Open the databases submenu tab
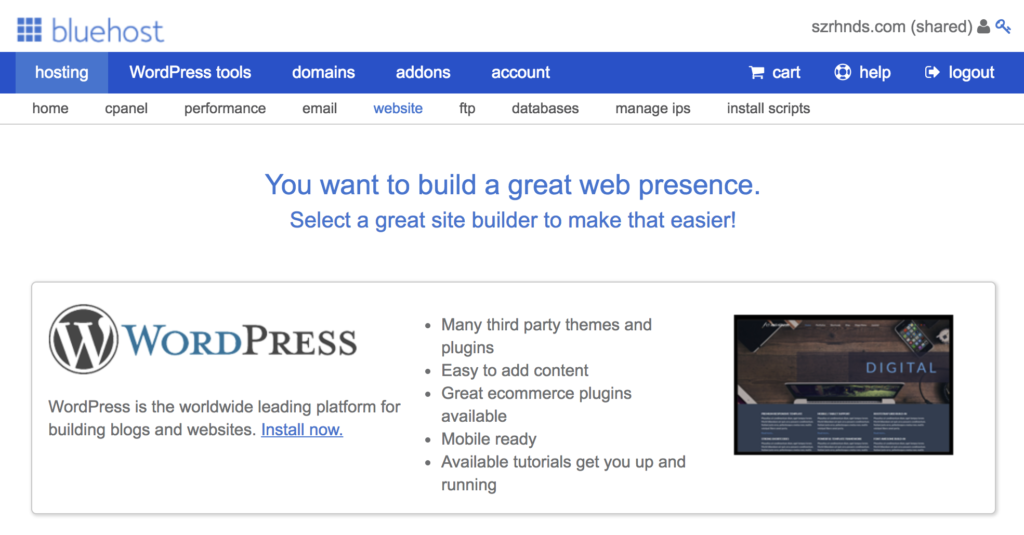 [x=545, y=108]
